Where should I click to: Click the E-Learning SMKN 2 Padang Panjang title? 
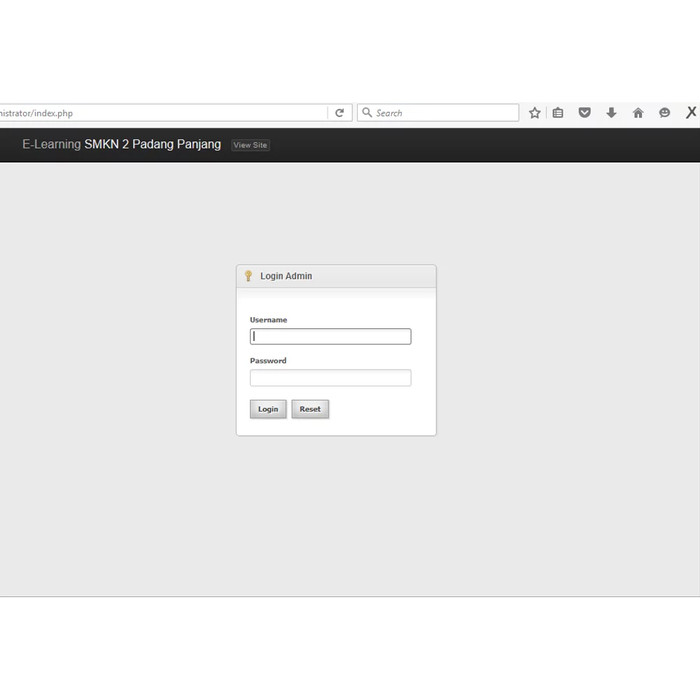(121, 145)
